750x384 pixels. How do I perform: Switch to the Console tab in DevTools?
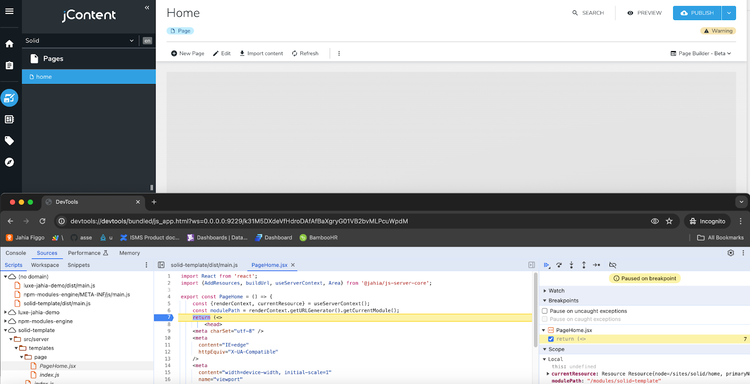(15, 253)
